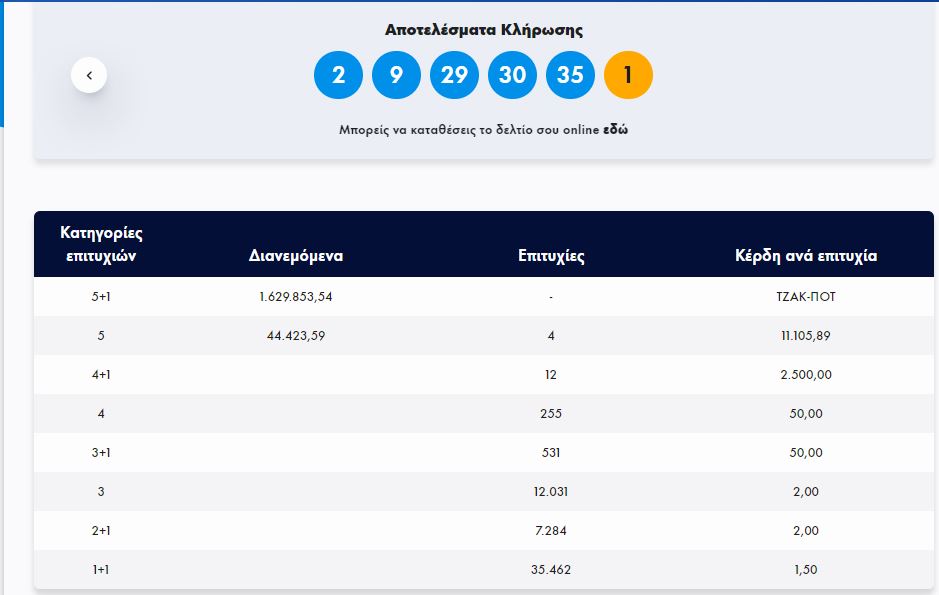This screenshot has height=595, width=939.
Task: Click the 2.500,00 prize in 4+1 row
Action: [805, 375]
